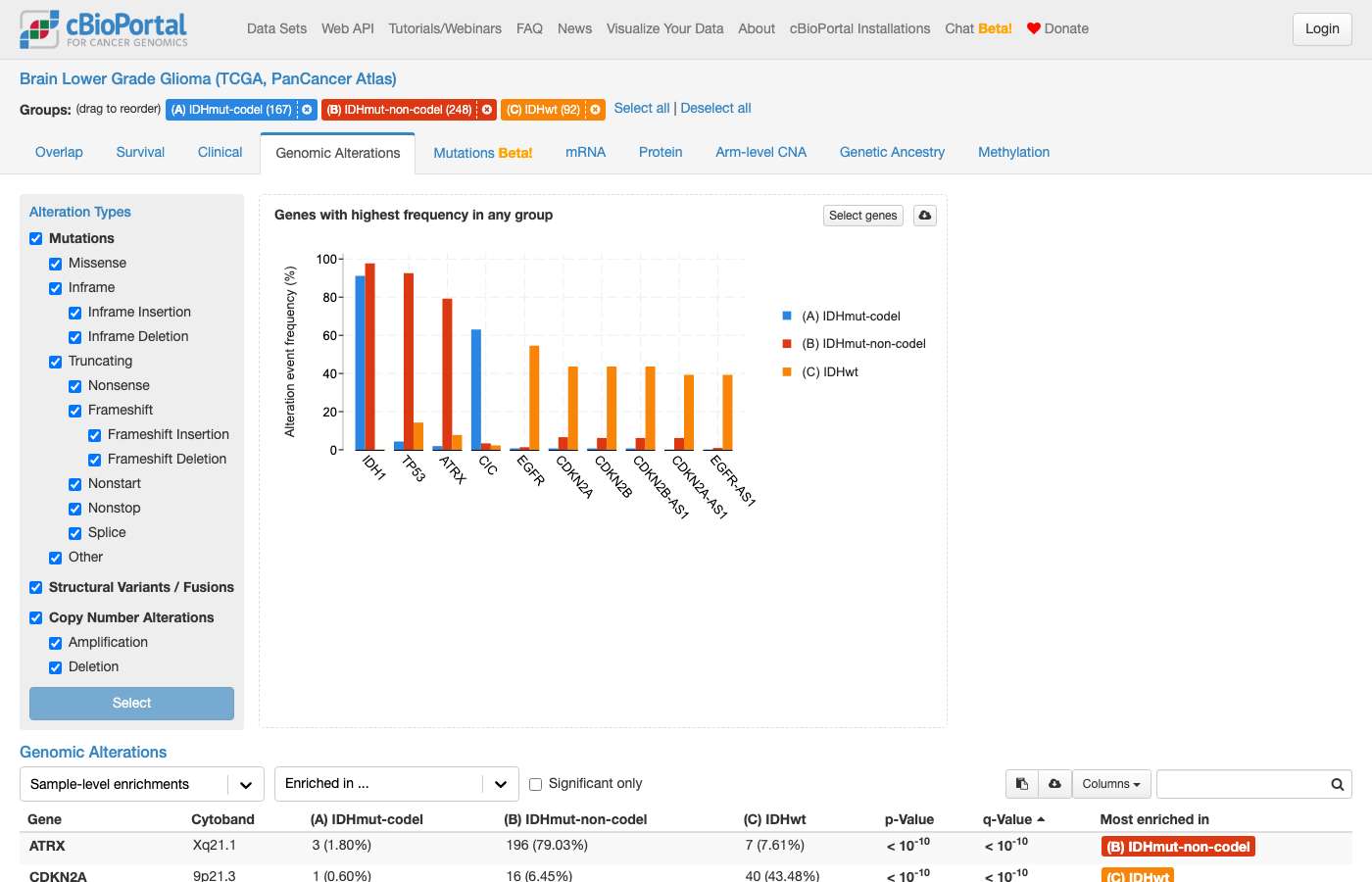Remove the IDHmut-codel group with its x icon
The image size is (1372, 882).
[307, 110]
